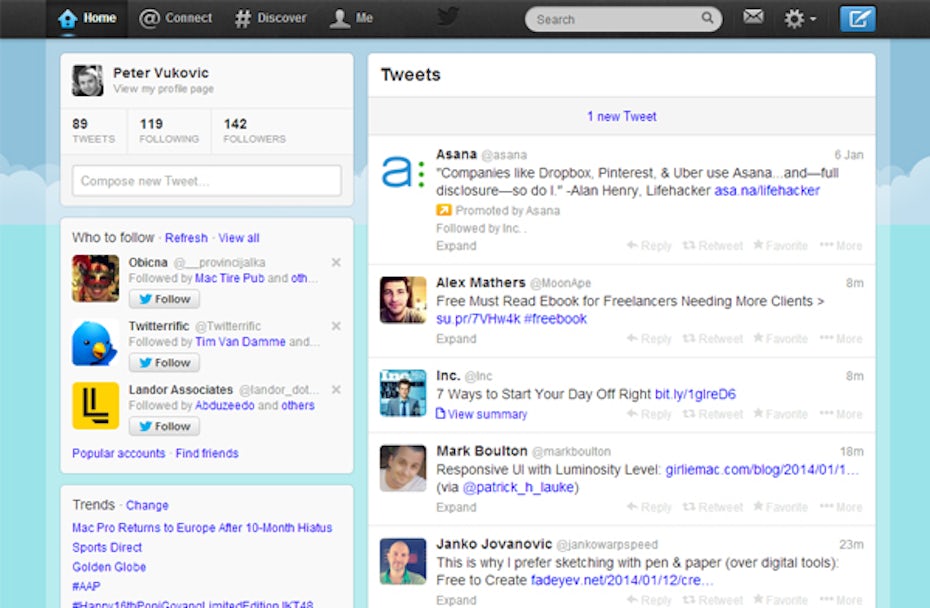The width and height of the screenshot is (930, 608).
Task: Click the Twitter bird logo in top bar
Action: tap(448, 17)
